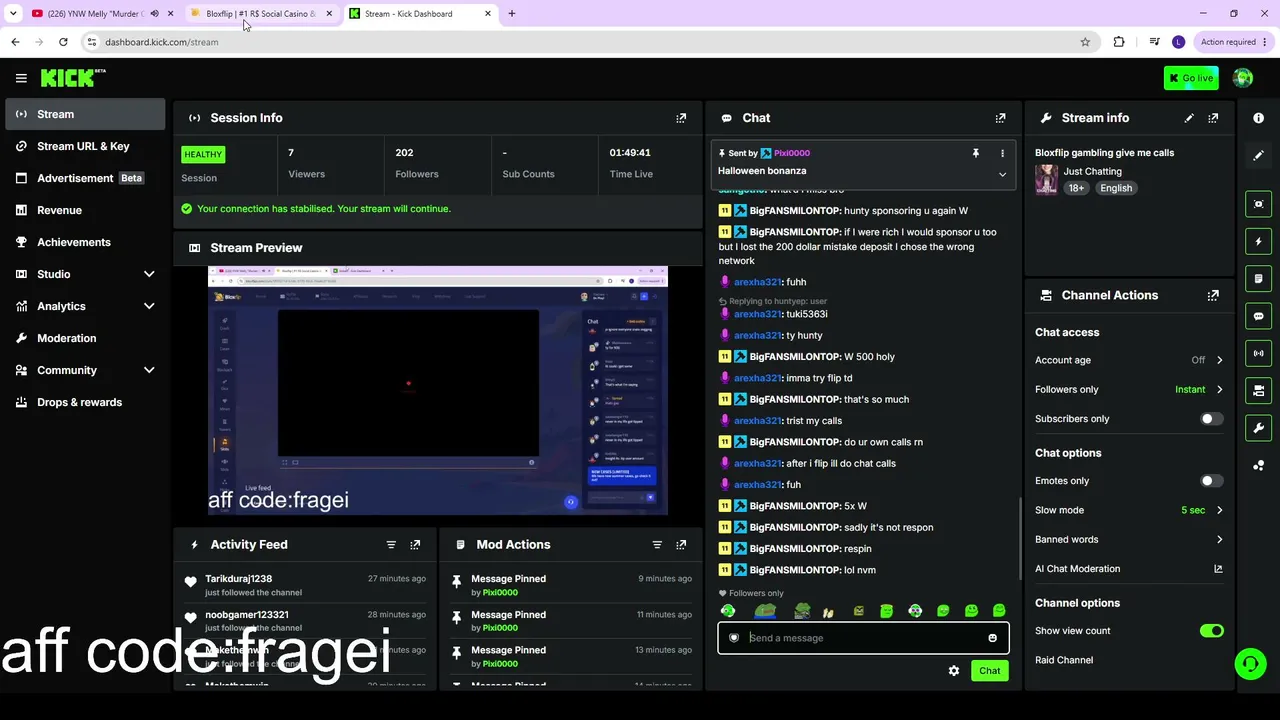This screenshot has width=1280, height=720.
Task: Open the emoji picker in the message box
Action: pyautogui.click(x=992, y=638)
